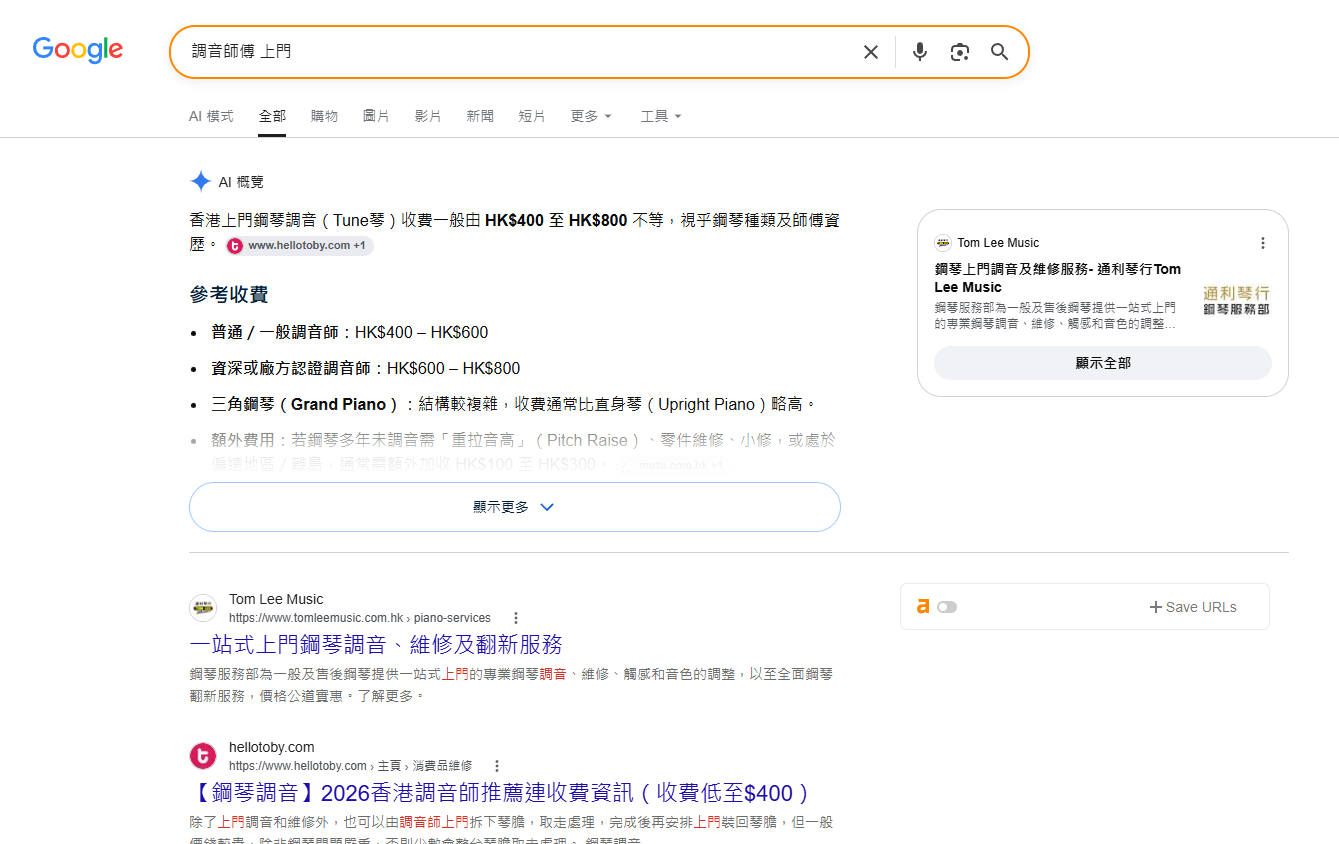Click hellotoby.com 主頁 消費品維修 breadcrumb
The height and width of the screenshot is (844, 1339).
click(351, 766)
